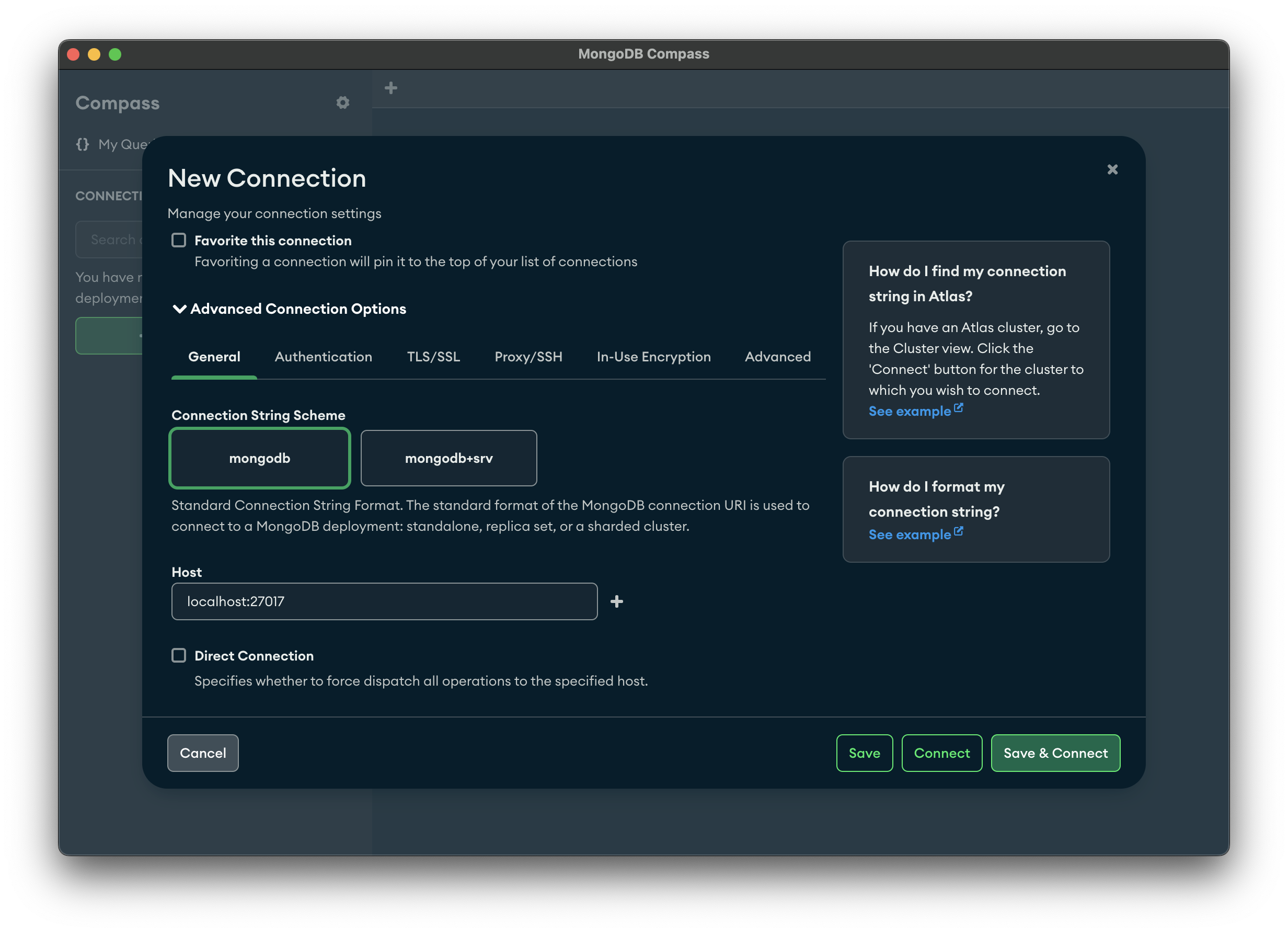Enable Favorite this connection checkbox
Image resolution: width=1288 pixels, height=933 pixels.
(x=179, y=241)
